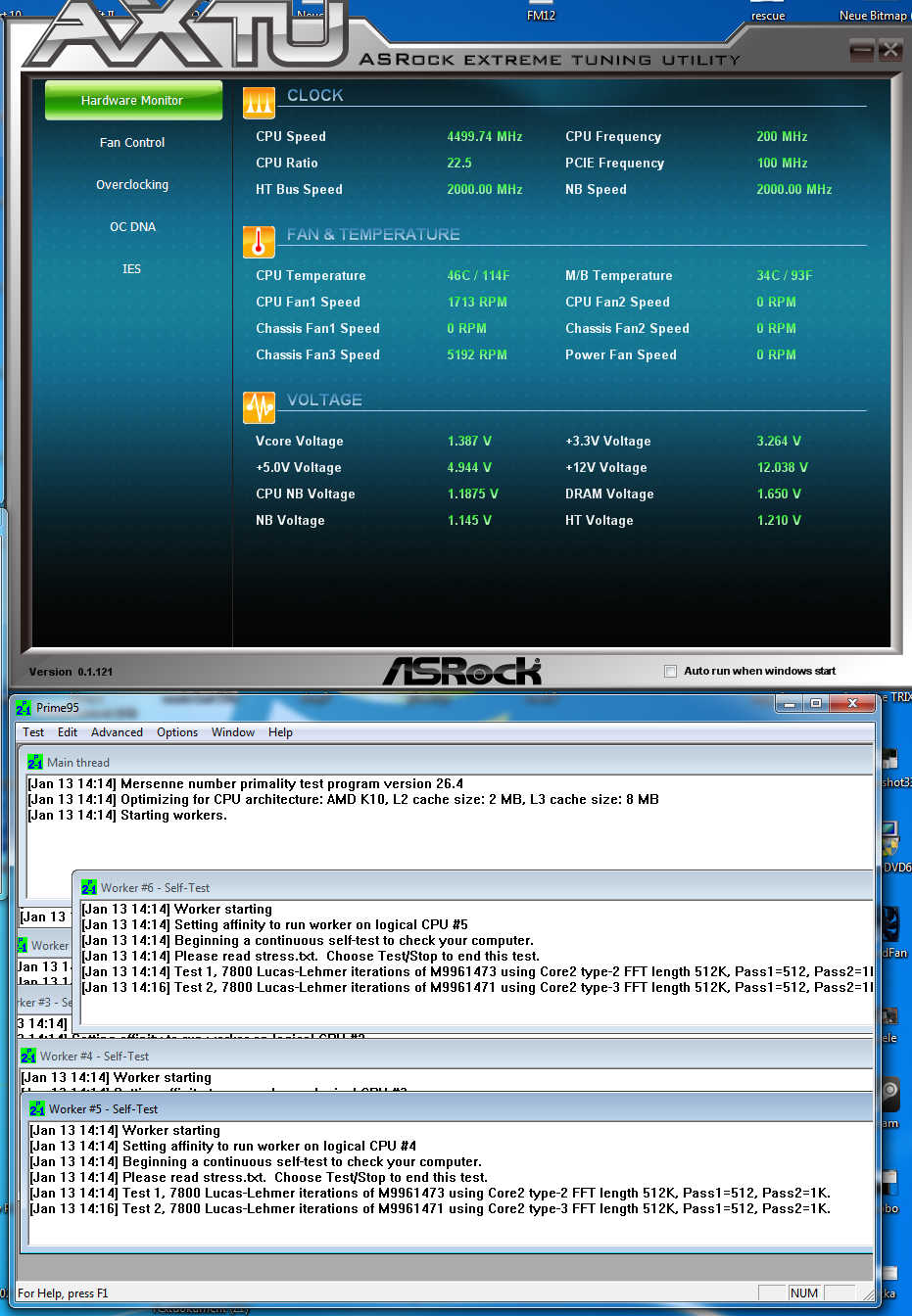The height and width of the screenshot is (1316, 912).
Task: Click the DRAM Voltage value 1.650 V
Action: pos(779,493)
